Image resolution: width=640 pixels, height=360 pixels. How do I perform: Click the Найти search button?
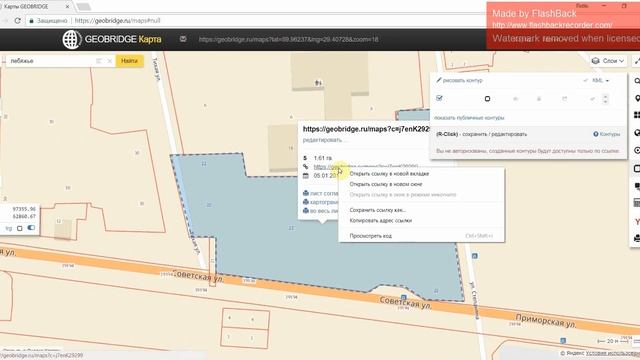(129, 61)
